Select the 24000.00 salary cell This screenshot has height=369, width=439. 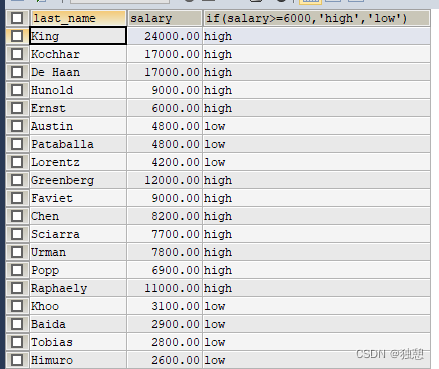[x=165, y=36]
